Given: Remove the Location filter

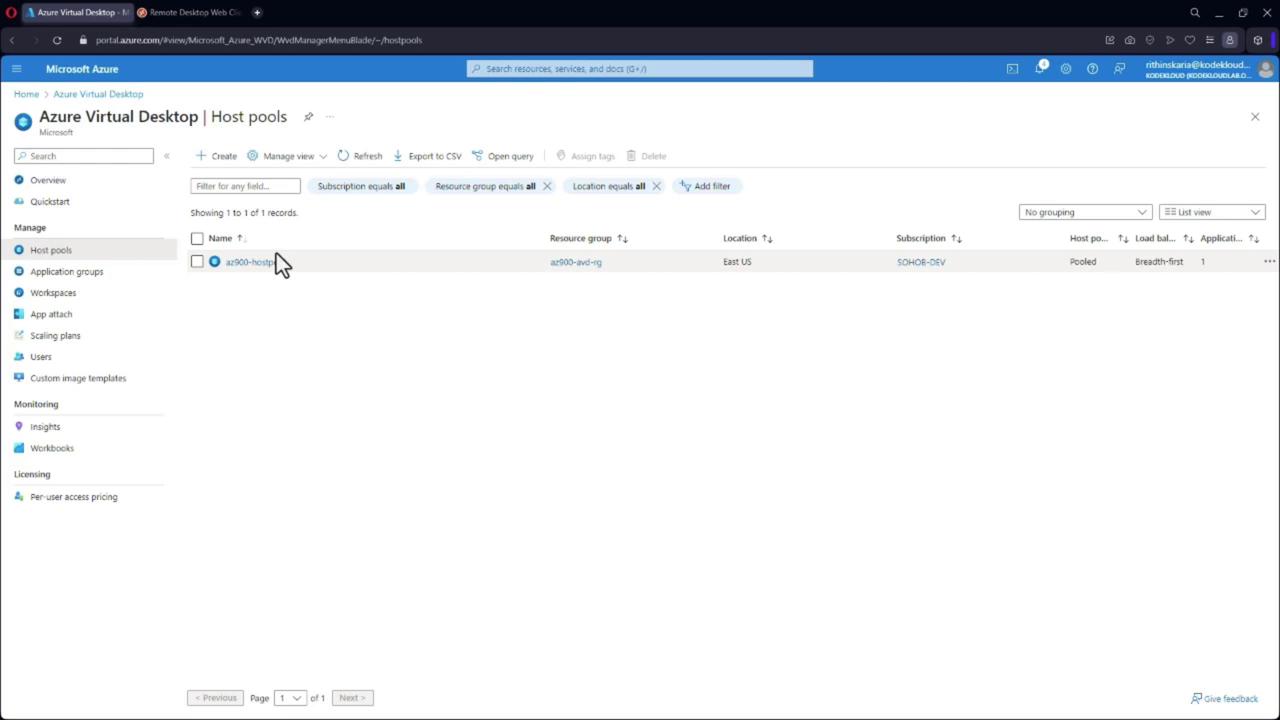Looking at the screenshot, I should (656, 186).
